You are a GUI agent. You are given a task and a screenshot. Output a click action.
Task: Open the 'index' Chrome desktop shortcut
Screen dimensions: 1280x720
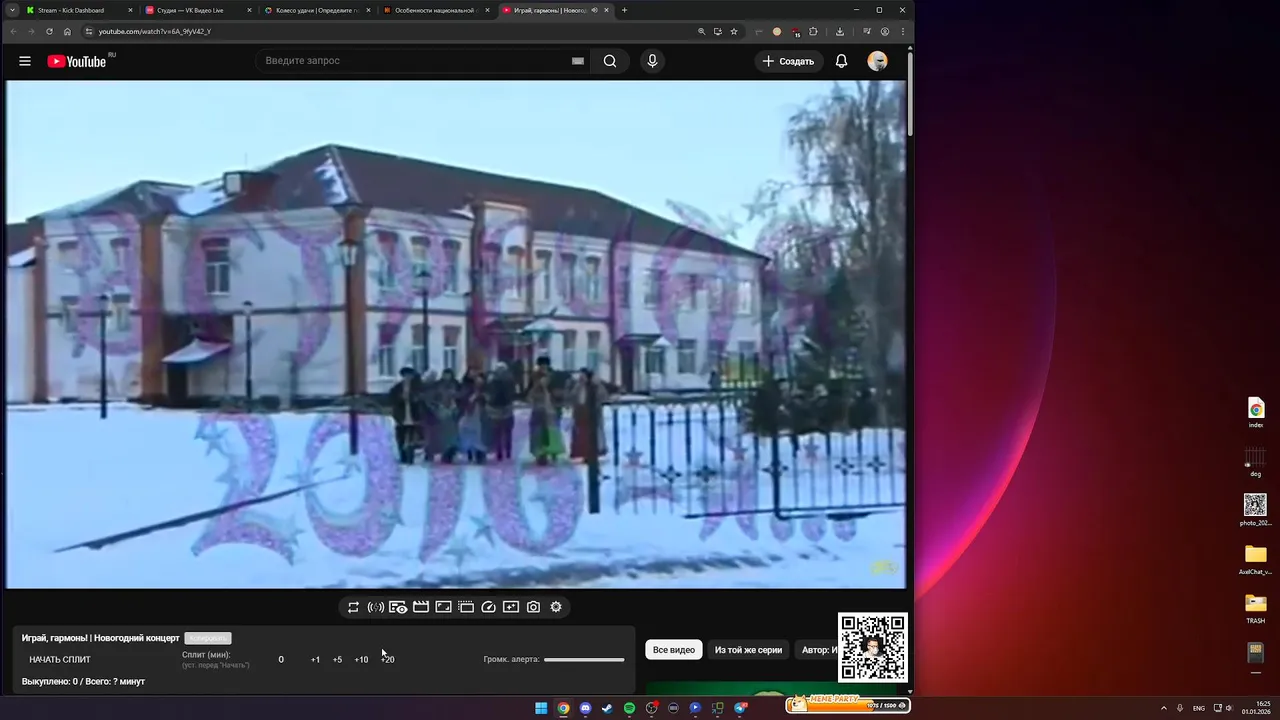(x=1256, y=412)
